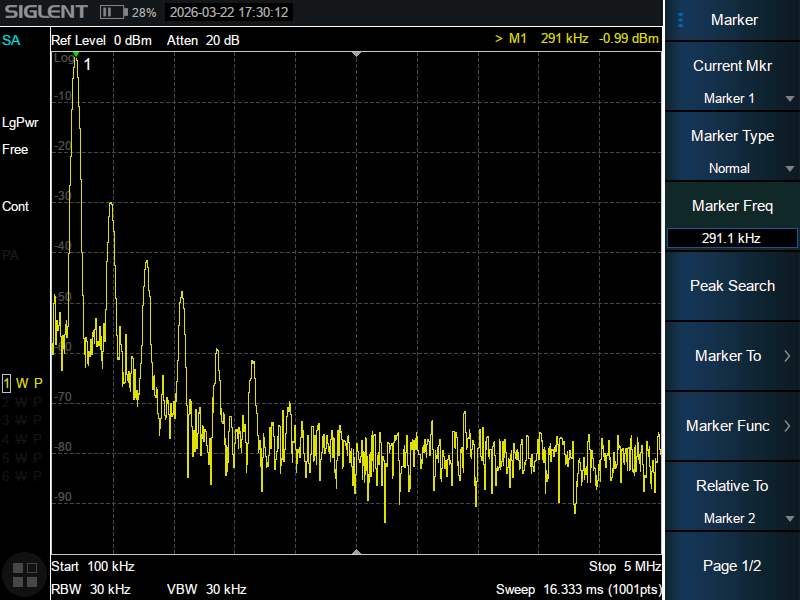The image size is (800, 600).
Task: Click the Marker Freq field showing 291.1 kHz
Action: pyautogui.click(x=732, y=238)
